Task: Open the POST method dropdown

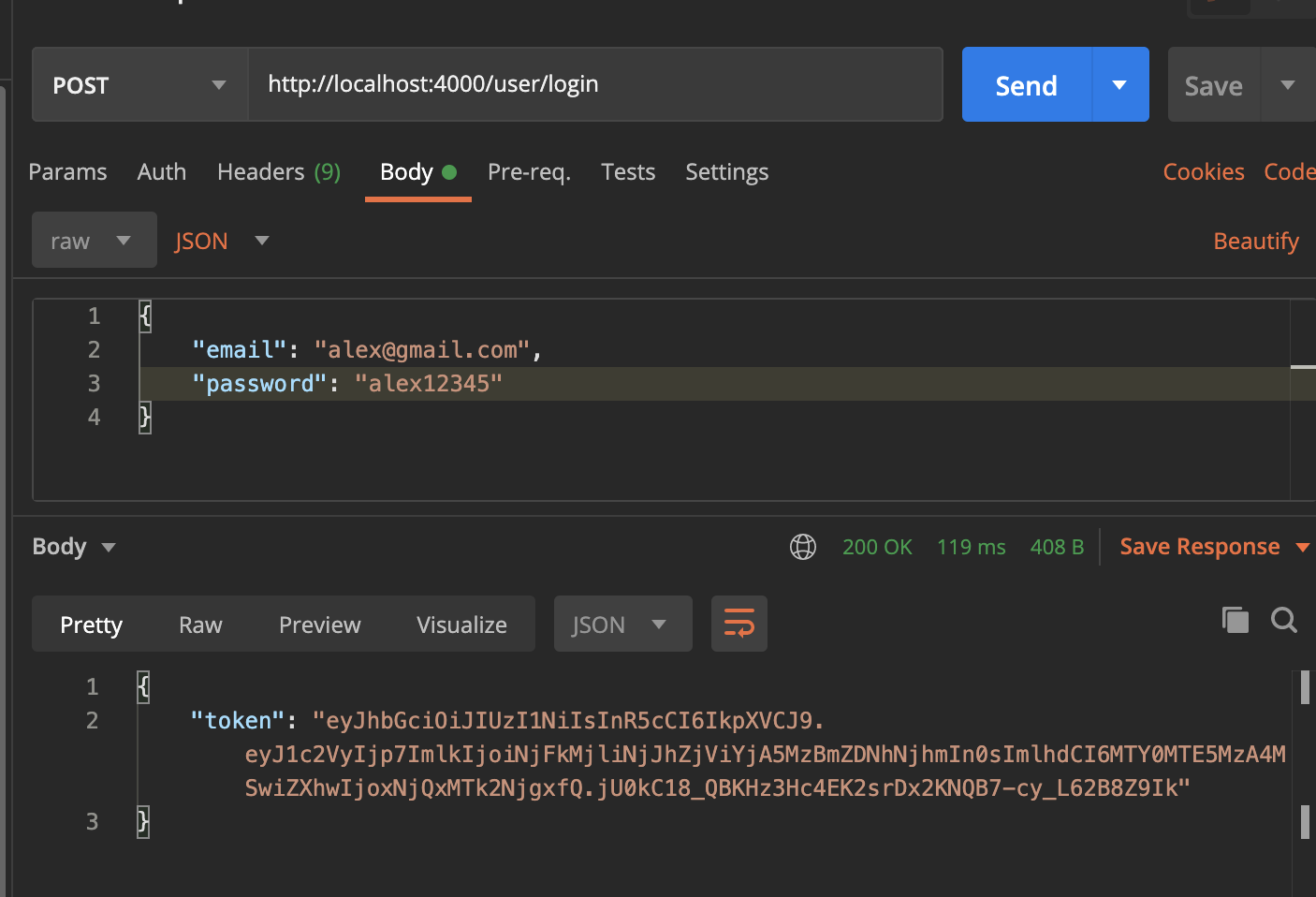Action: coord(140,84)
